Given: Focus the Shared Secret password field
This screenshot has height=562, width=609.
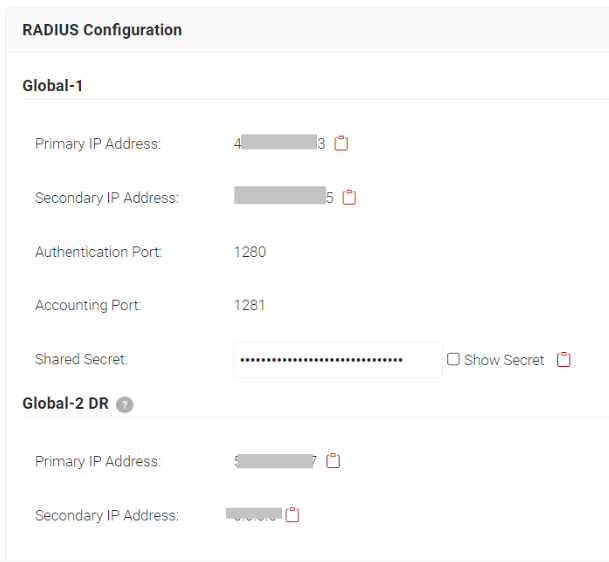Looking at the screenshot, I should pos(338,360).
